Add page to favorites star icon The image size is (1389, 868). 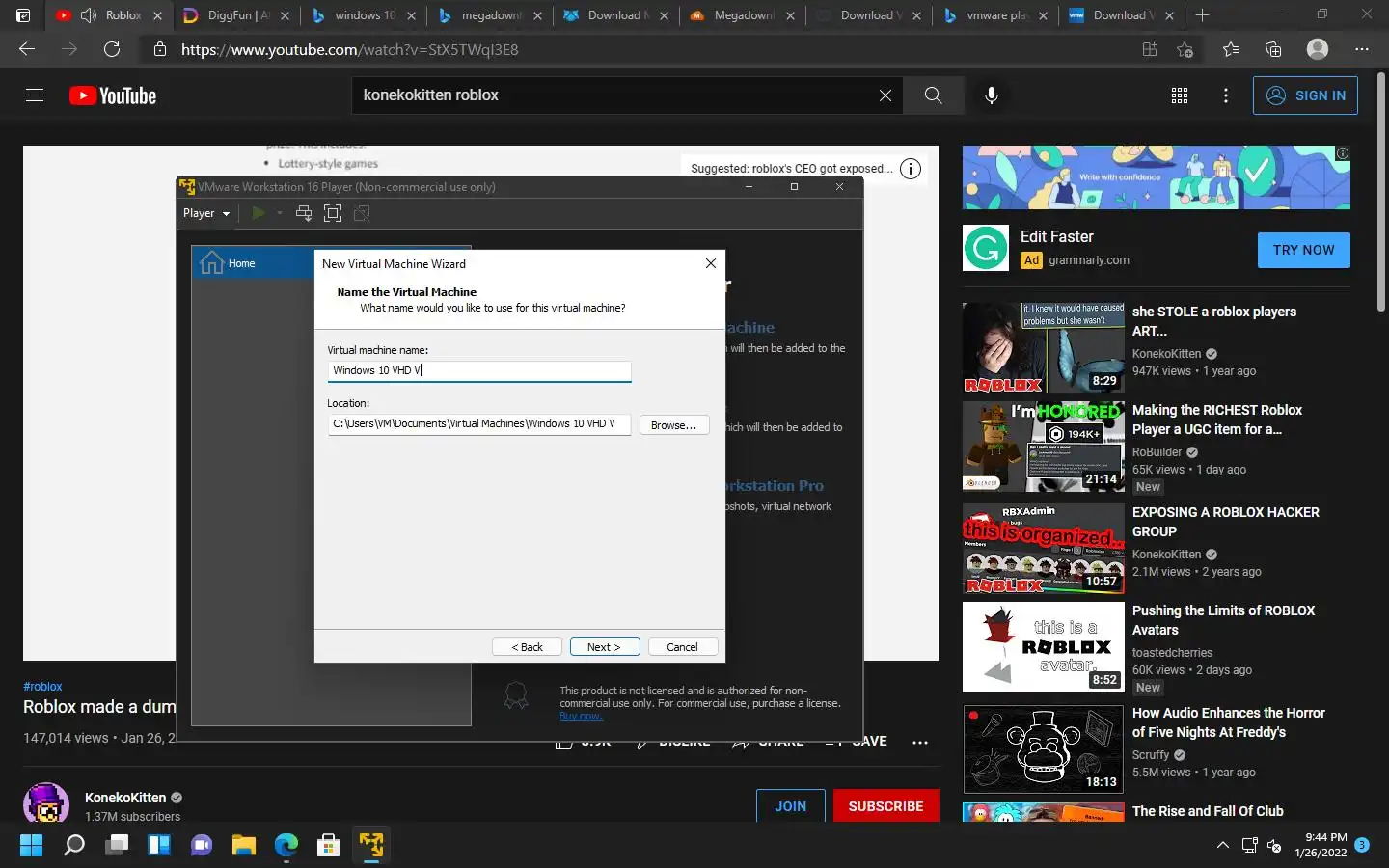(1185, 49)
